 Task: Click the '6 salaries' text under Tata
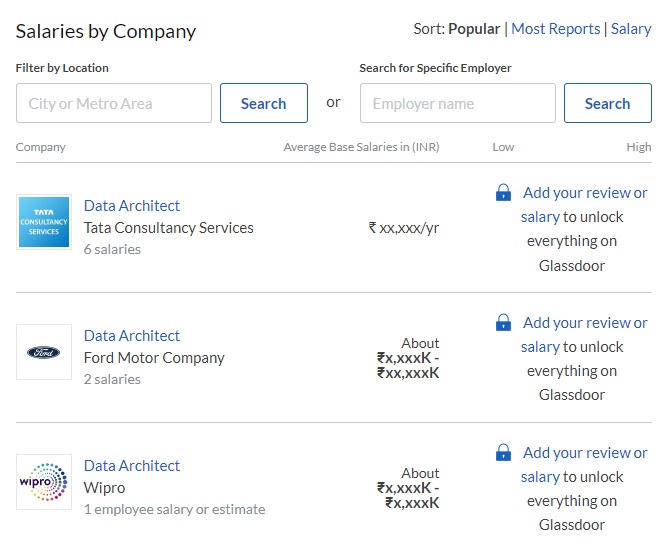coord(112,249)
